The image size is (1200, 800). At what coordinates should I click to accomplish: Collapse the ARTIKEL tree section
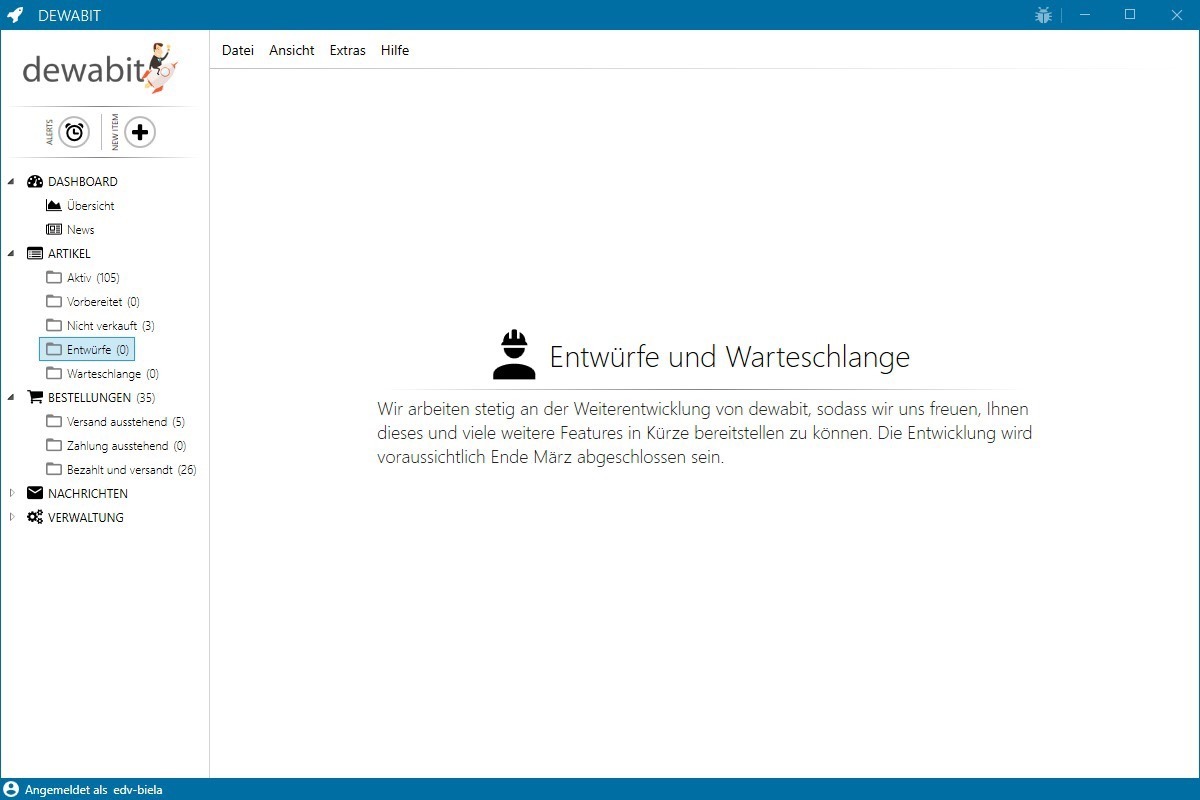[11, 254]
